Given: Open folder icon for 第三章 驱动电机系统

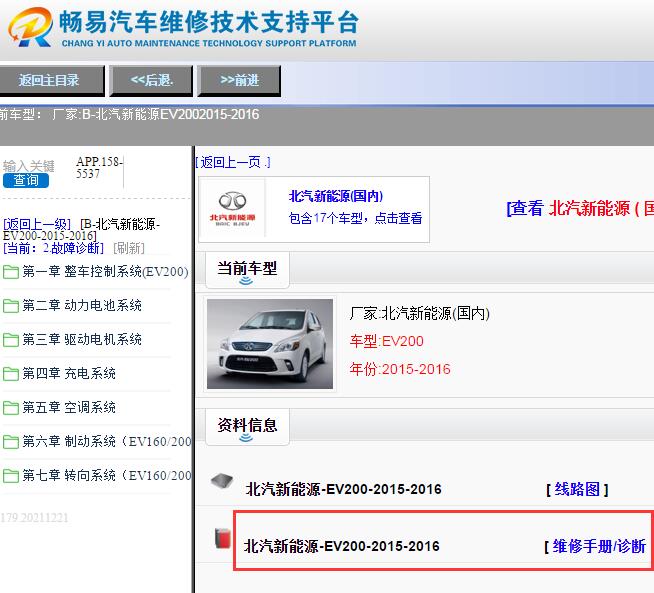Looking at the screenshot, I should point(10,339).
